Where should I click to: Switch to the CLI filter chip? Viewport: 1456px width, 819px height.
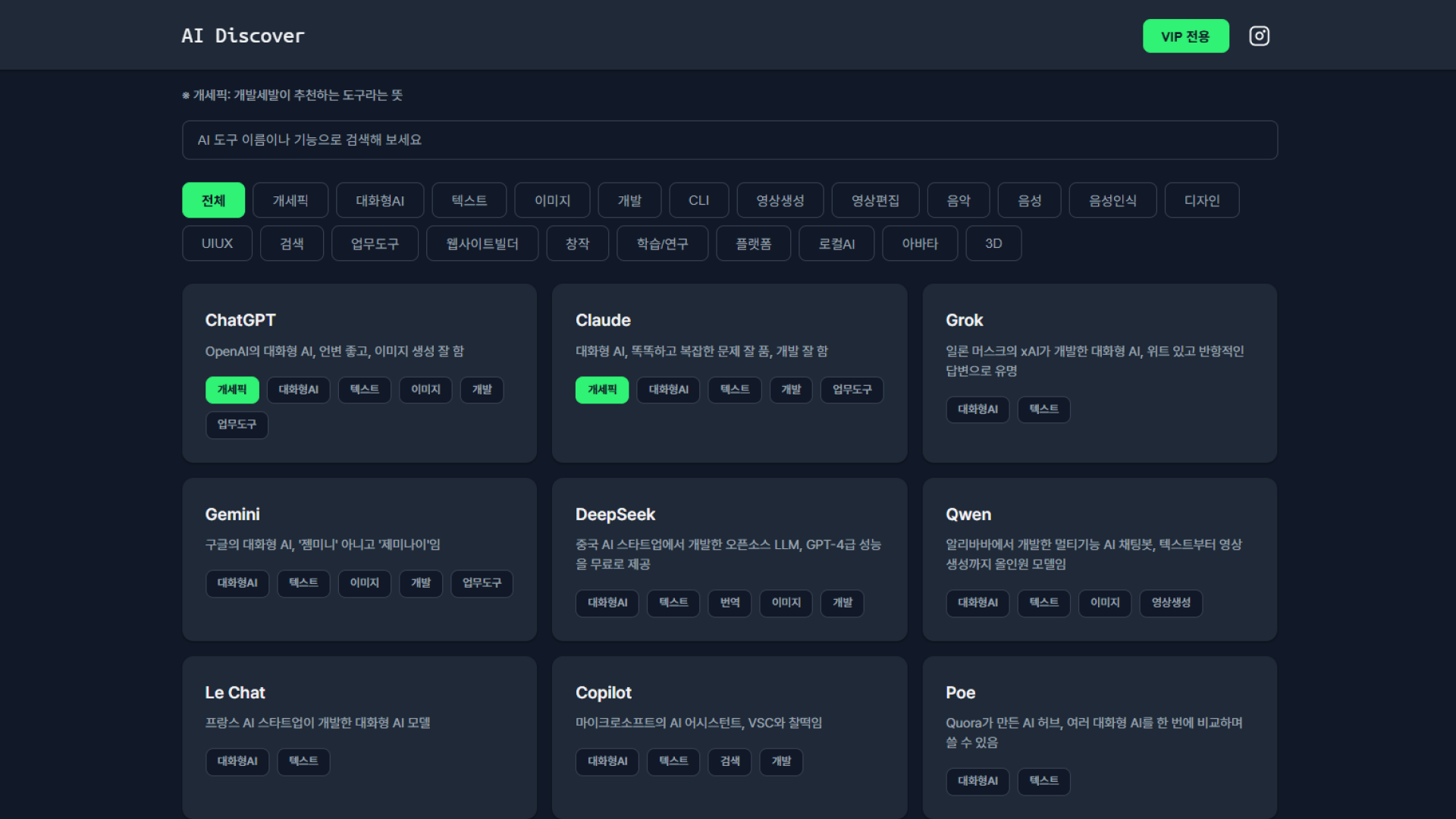point(698,200)
